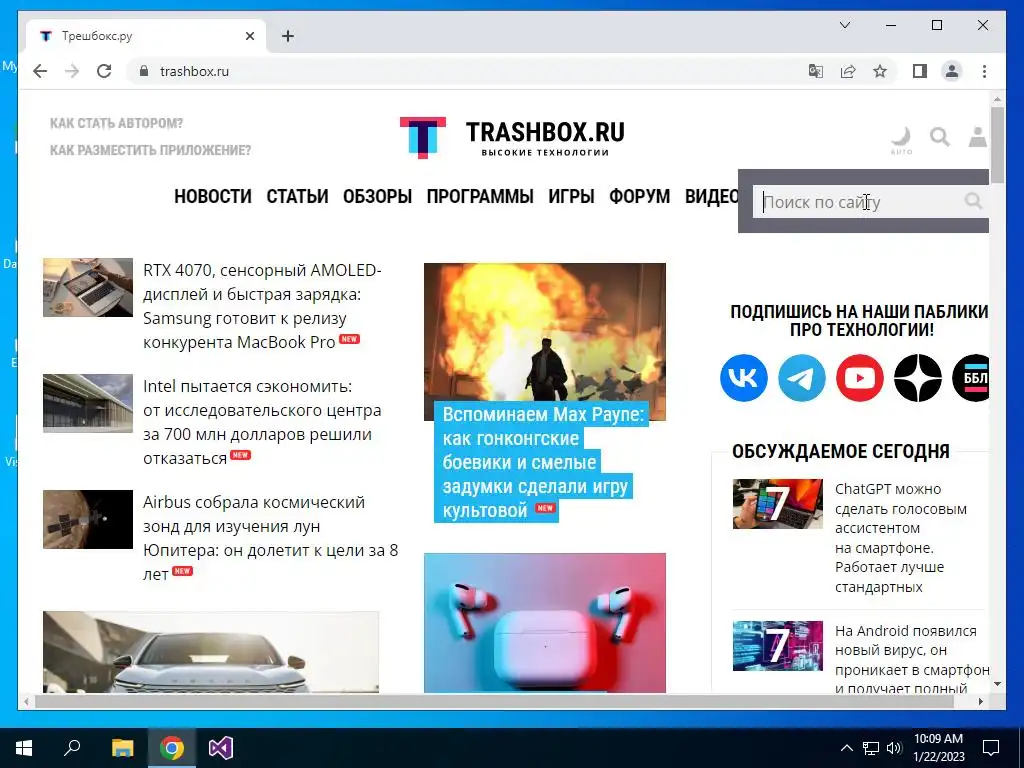The height and width of the screenshot is (768, 1024).
Task: Click the Android virus article thumbnail
Action: tap(778, 645)
